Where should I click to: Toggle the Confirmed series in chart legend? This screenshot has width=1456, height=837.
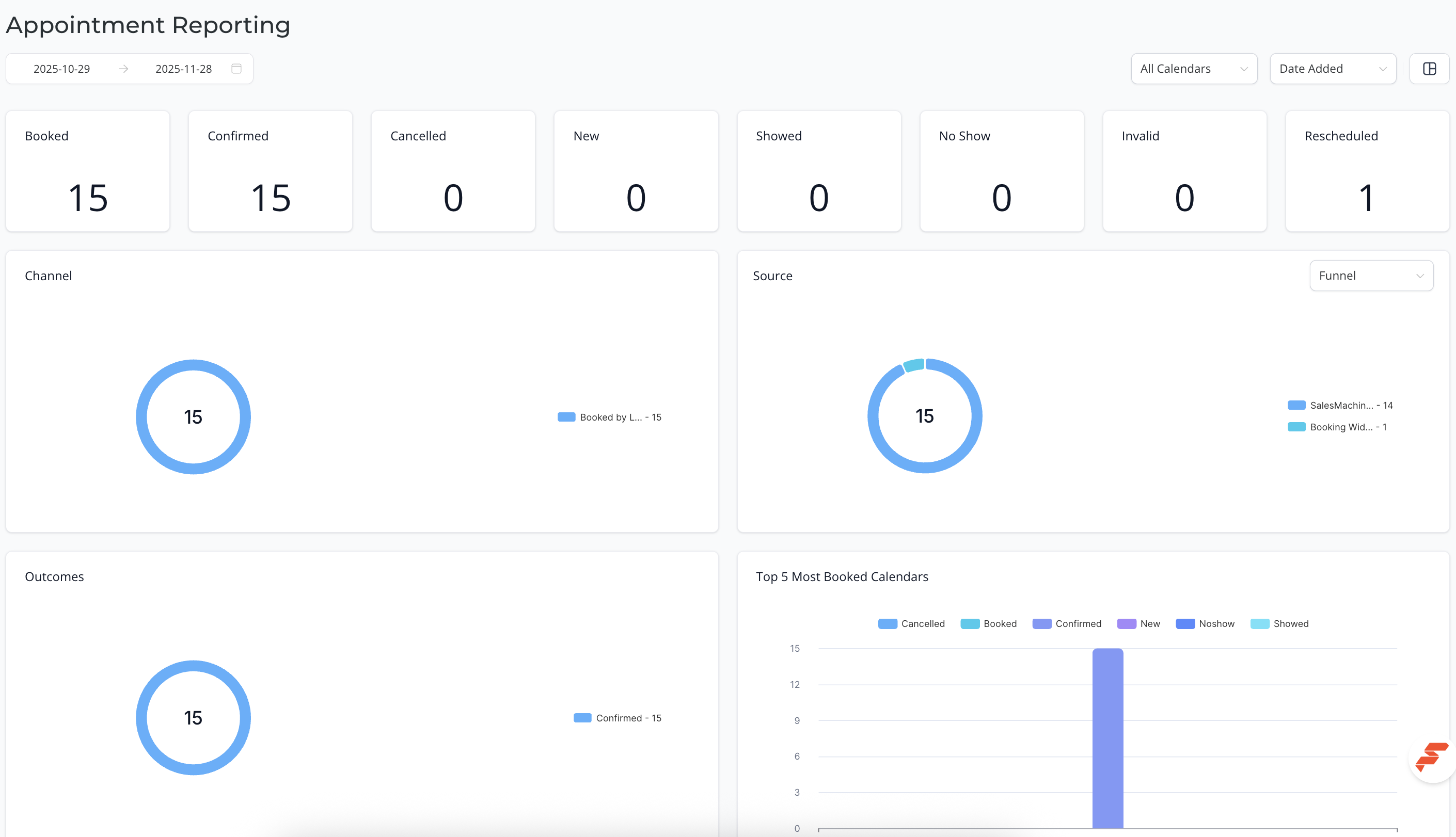1067,624
